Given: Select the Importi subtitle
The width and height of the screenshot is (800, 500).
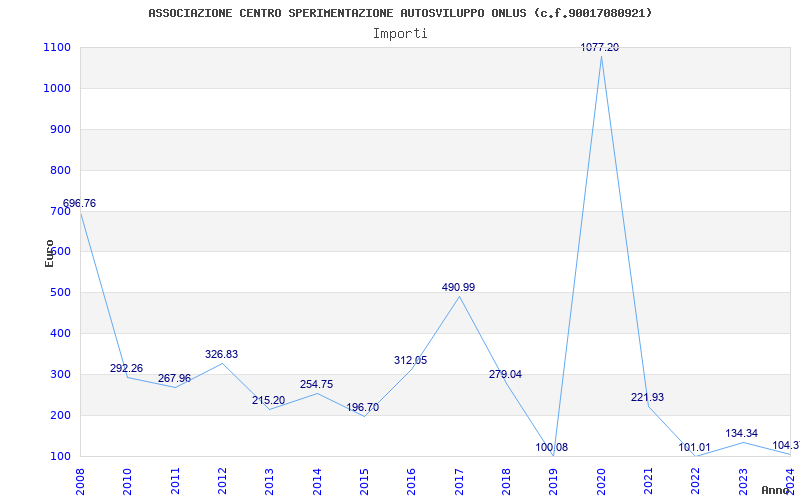Looking at the screenshot, I should coord(400,34).
